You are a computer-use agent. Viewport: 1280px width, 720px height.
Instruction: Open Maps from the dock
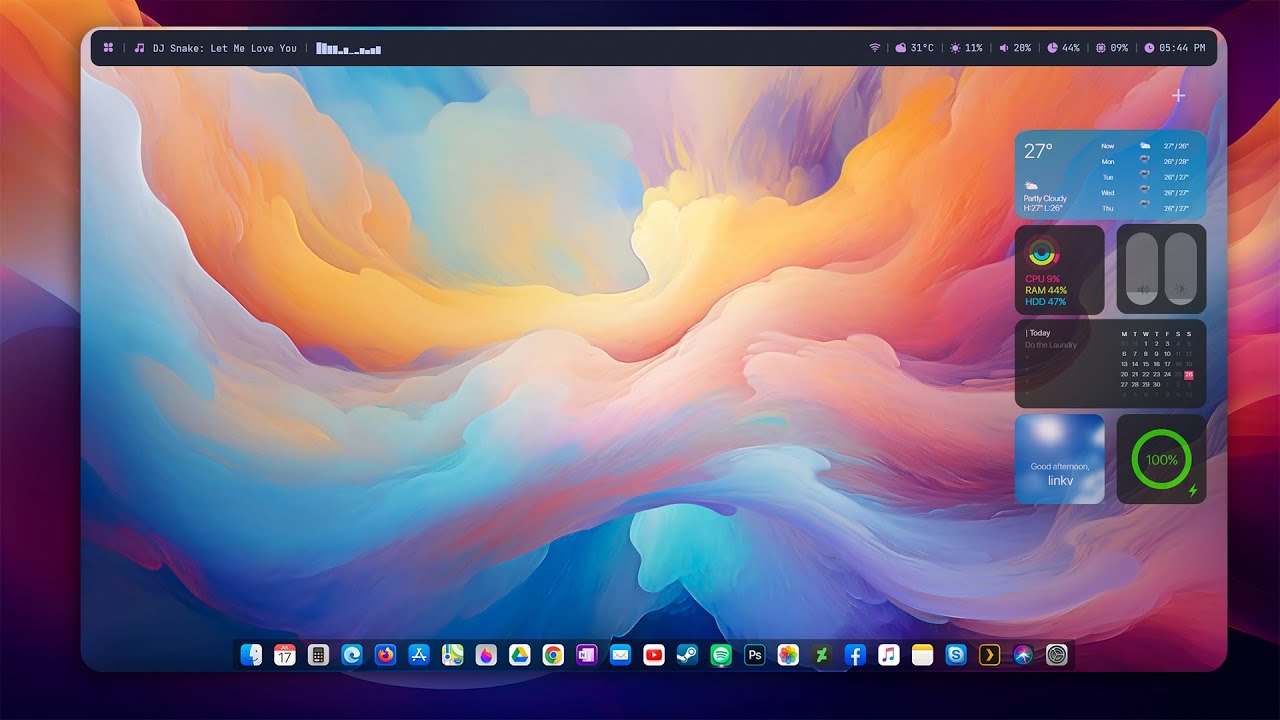(452, 655)
